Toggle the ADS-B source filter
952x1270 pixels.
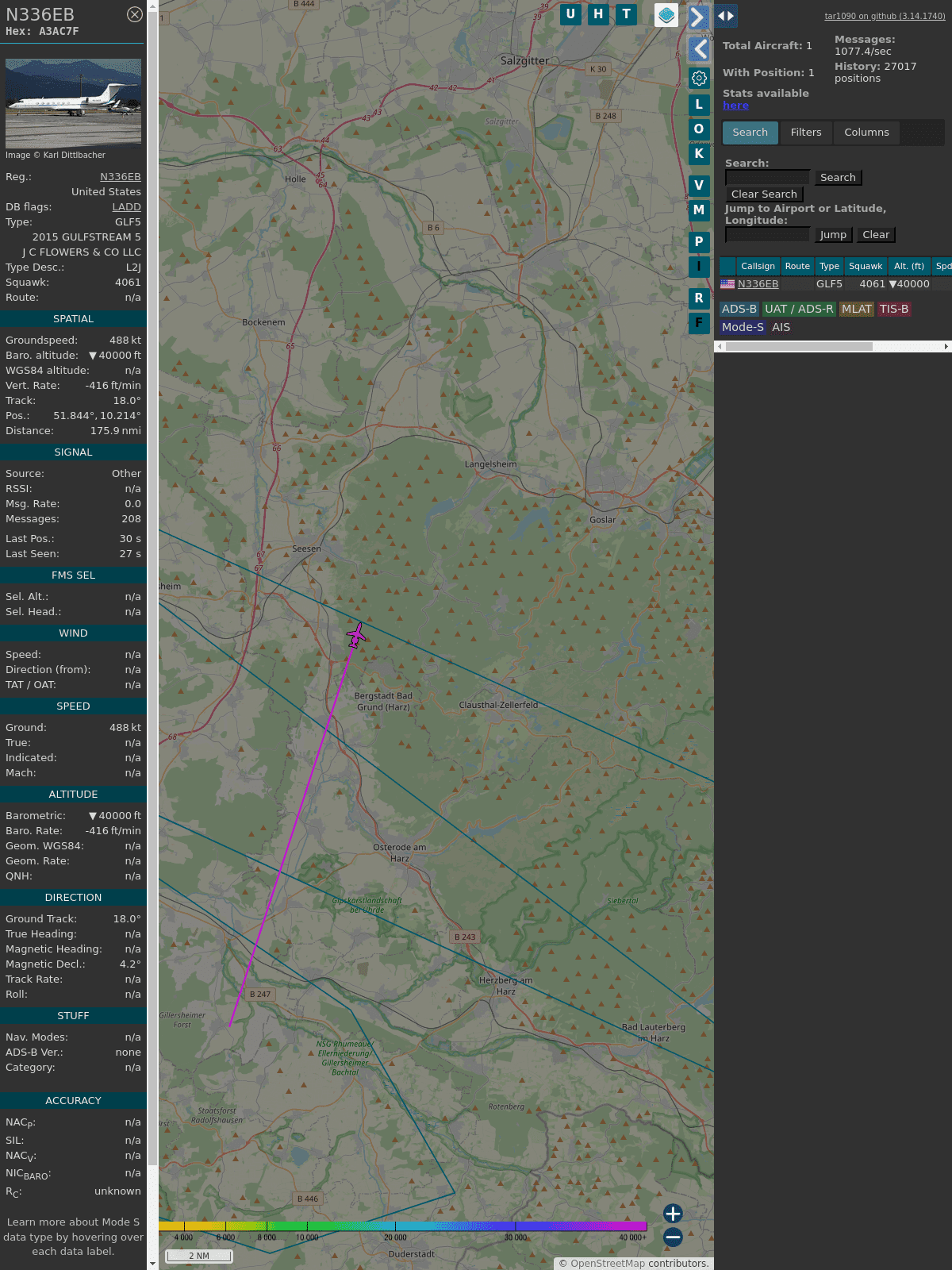pyautogui.click(x=739, y=309)
